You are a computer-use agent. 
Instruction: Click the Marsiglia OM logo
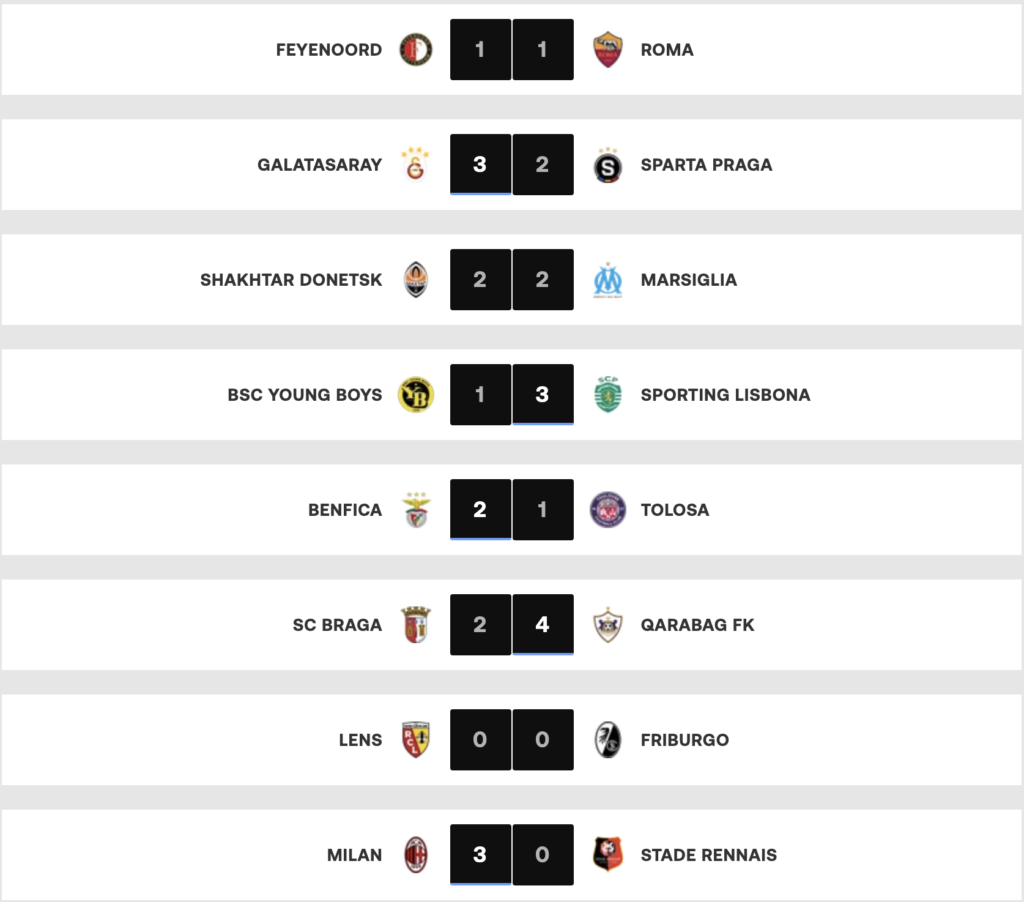coord(607,280)
